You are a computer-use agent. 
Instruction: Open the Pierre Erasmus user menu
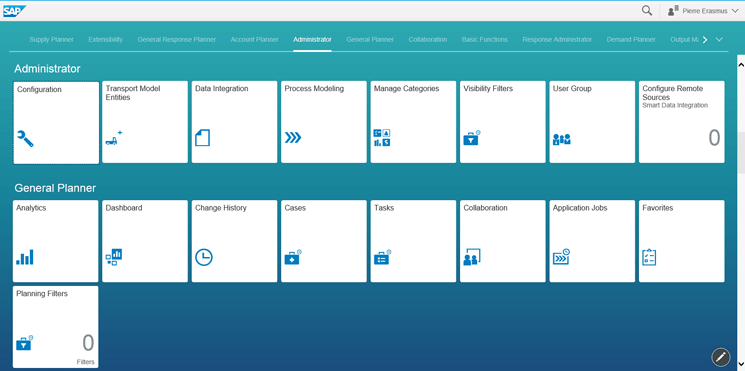(x=703, y=11)
